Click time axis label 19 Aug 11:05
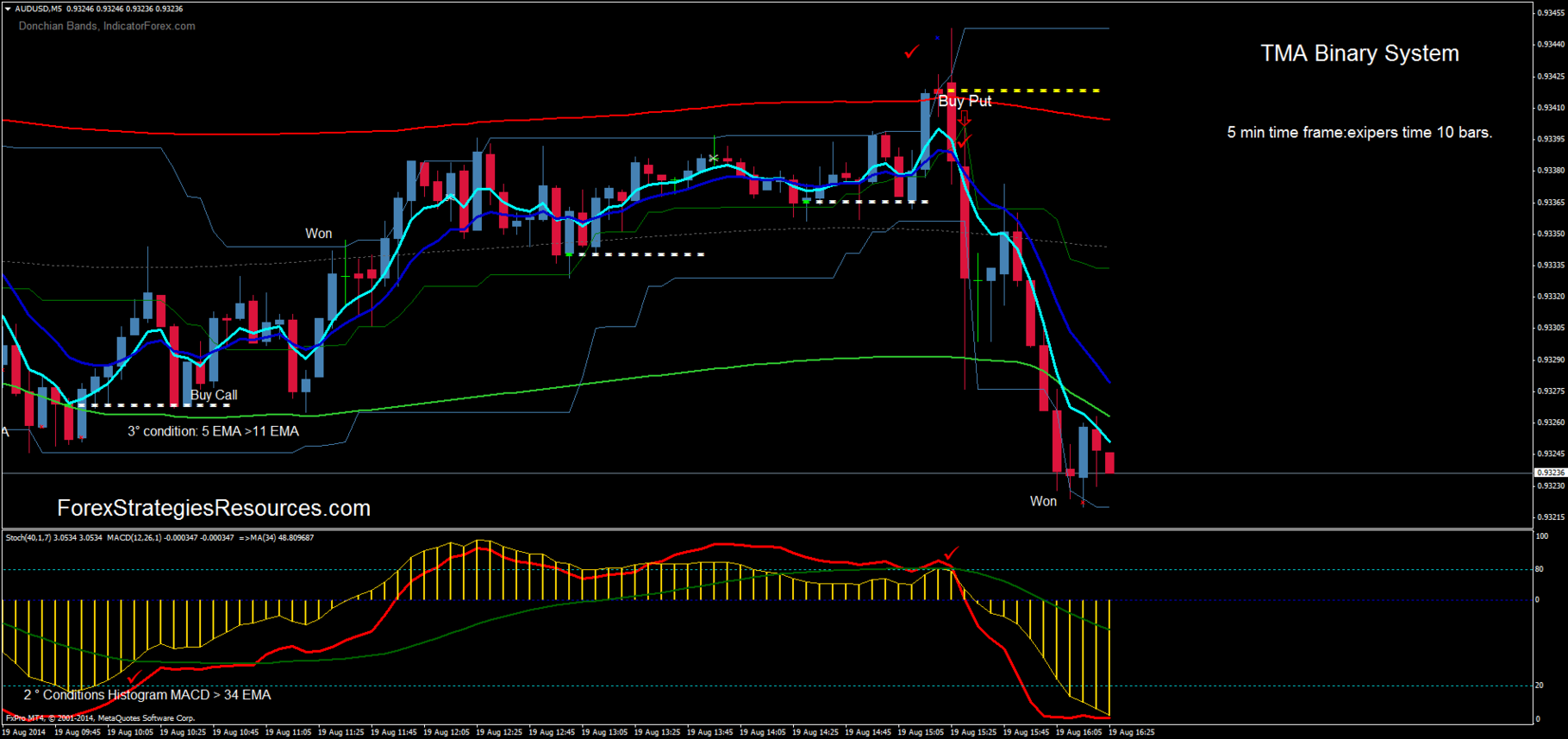The image size is (1568, 739). click(288, 732)
